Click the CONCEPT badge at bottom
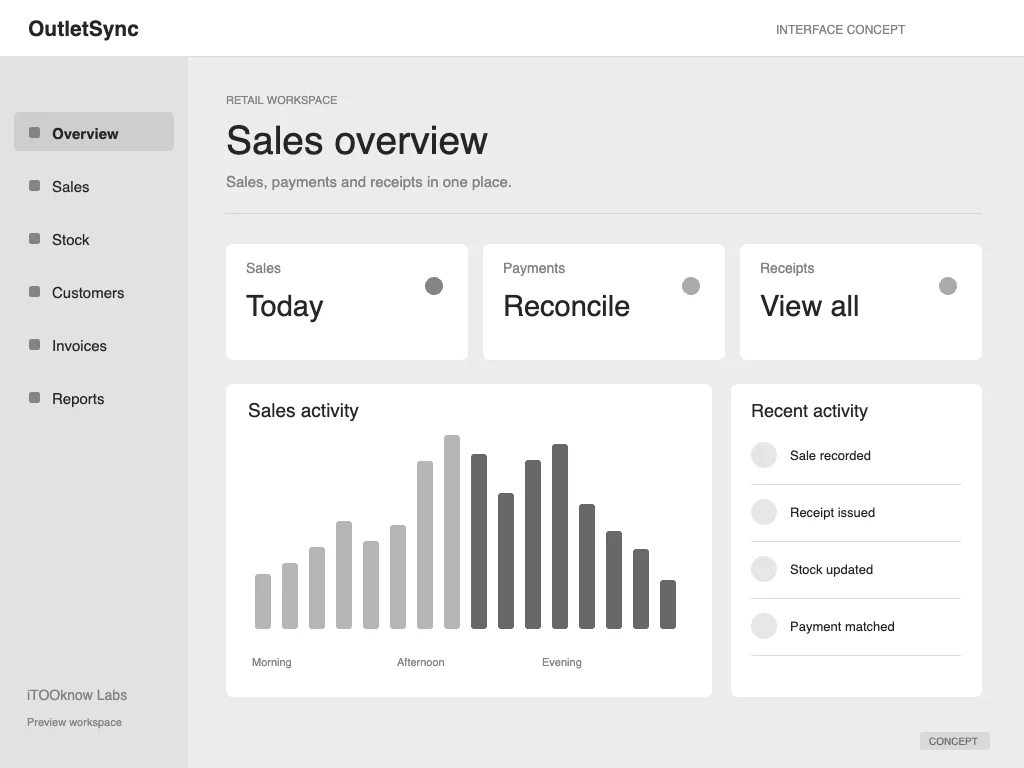This screenshot has height=768, width=1024. coord(954,741)
